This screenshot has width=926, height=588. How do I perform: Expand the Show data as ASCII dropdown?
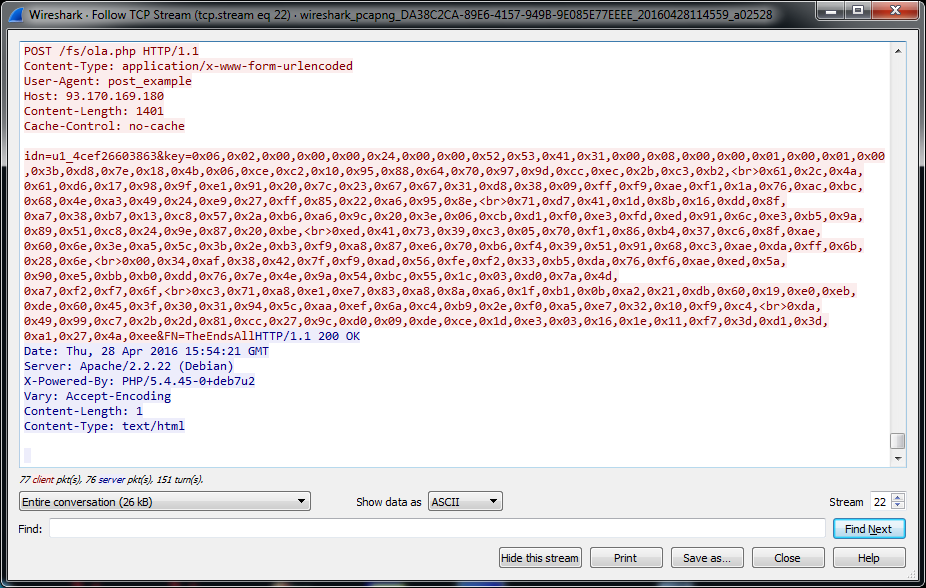(x=465, y=502)
